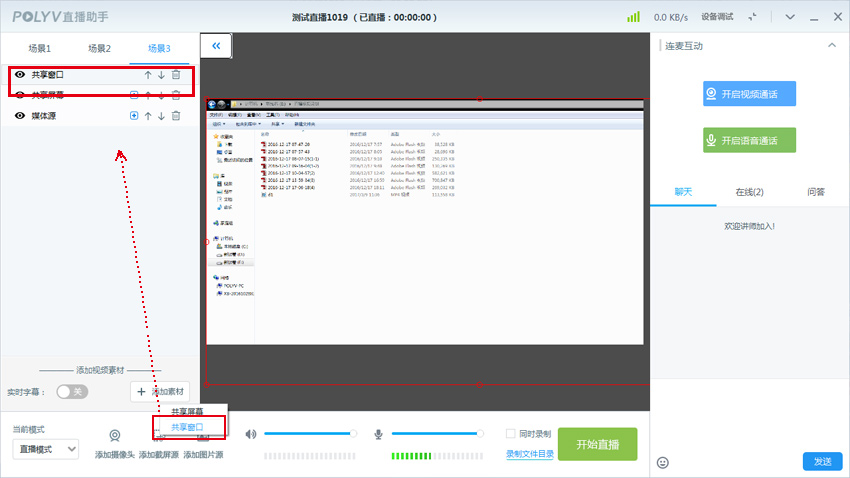Image resolution: width=850 pixels, height=478 pixels.
Task: Click the blue add icon beside 媒体源
Action: (134, 116)
